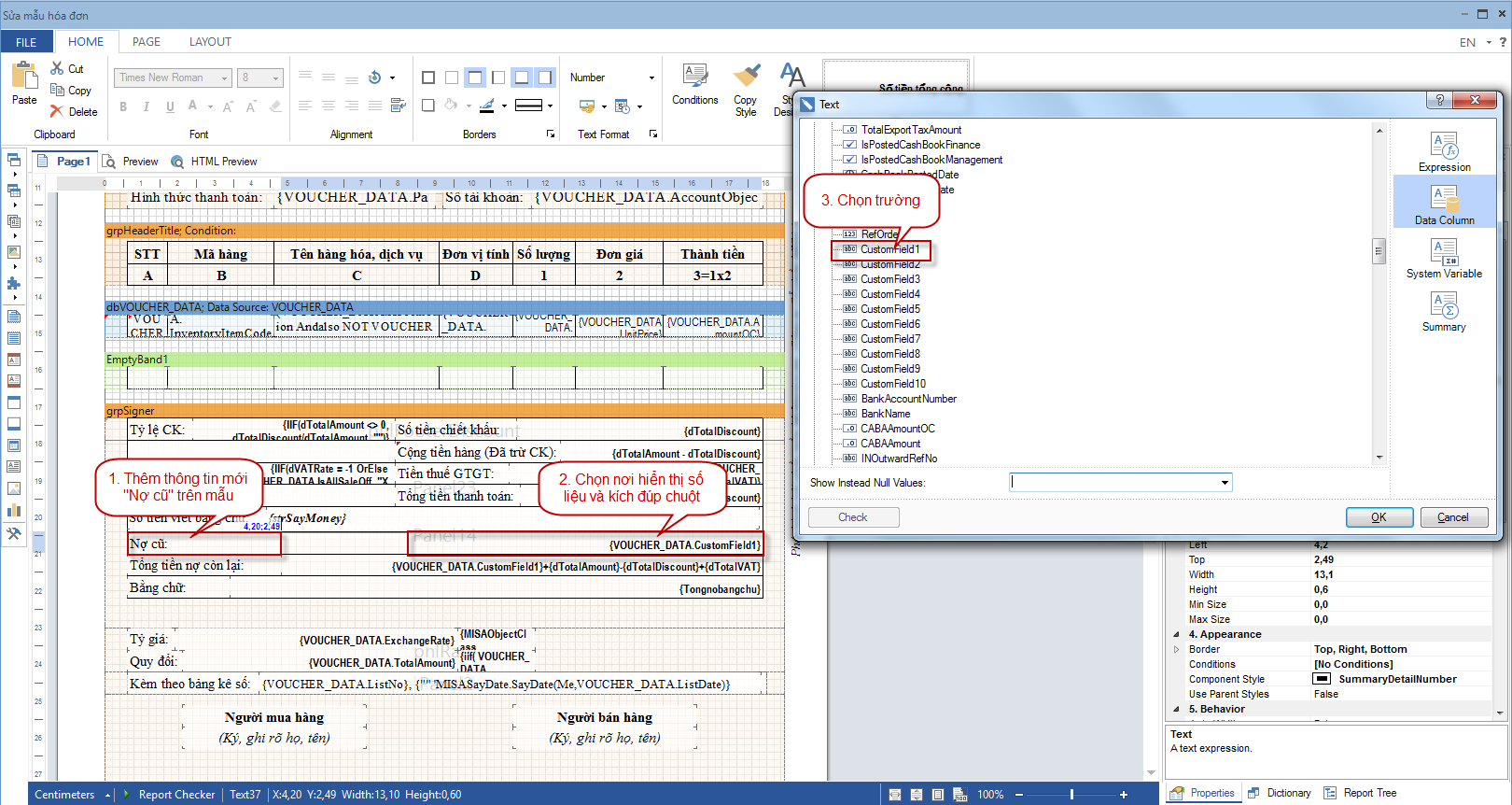Screen dimensions: 1512x805
Task: Switch to the HOME ribbon tab
Action: point(86,42)
